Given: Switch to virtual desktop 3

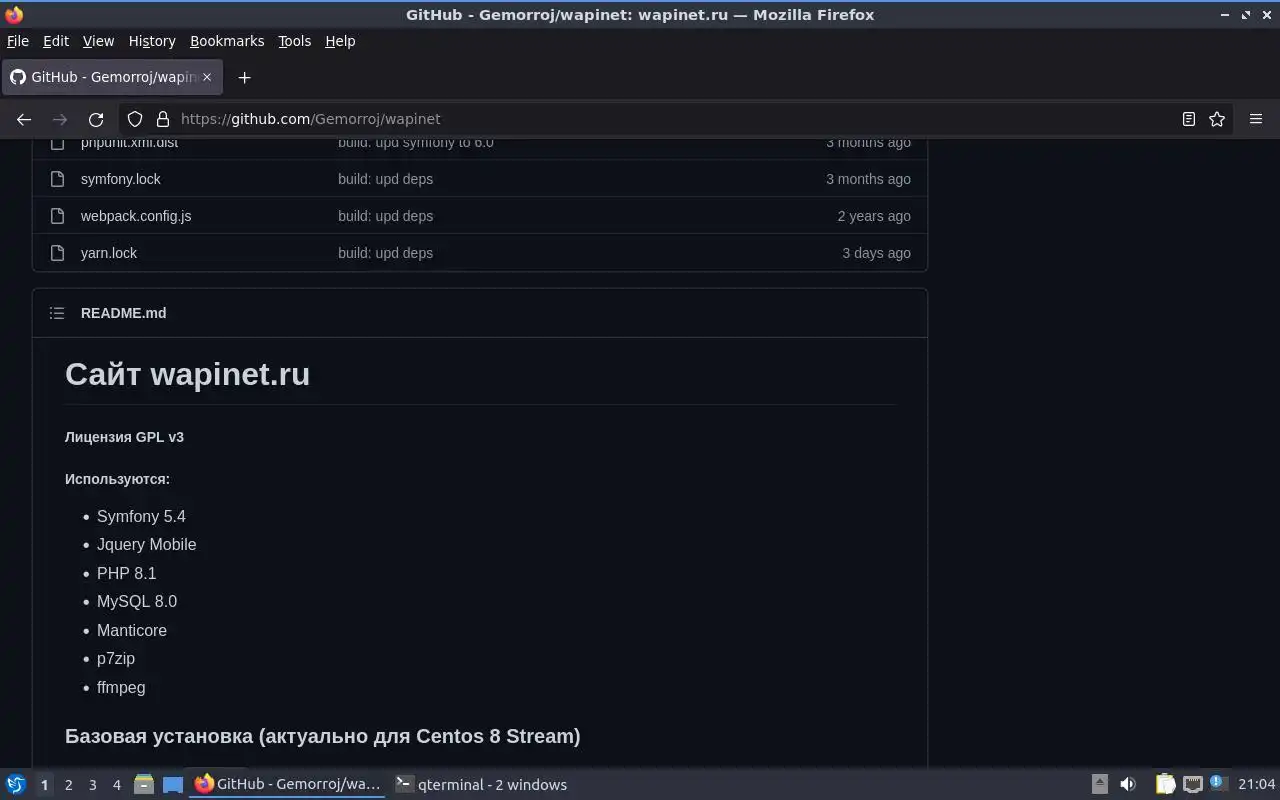Looking at the screenshot, I should tap(92, 785).
